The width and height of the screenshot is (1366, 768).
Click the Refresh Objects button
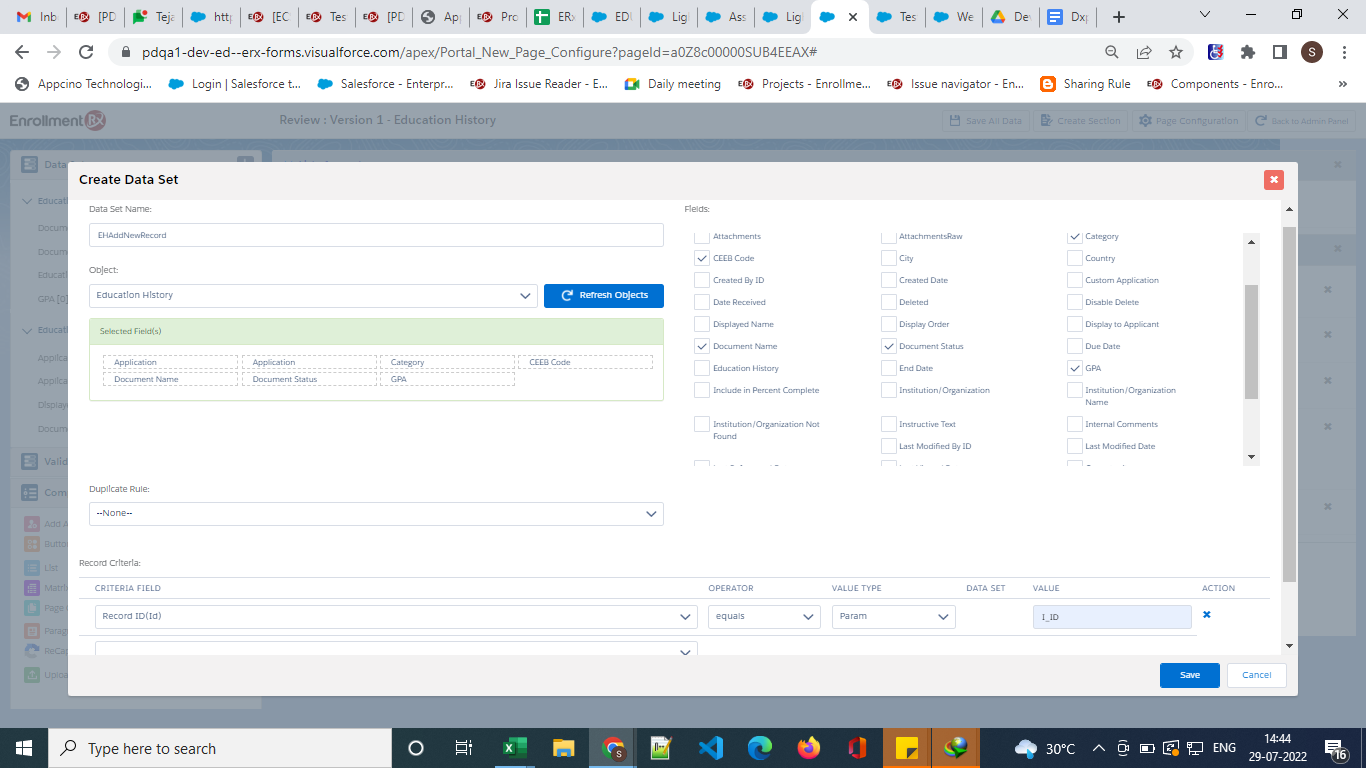(603, 295)
